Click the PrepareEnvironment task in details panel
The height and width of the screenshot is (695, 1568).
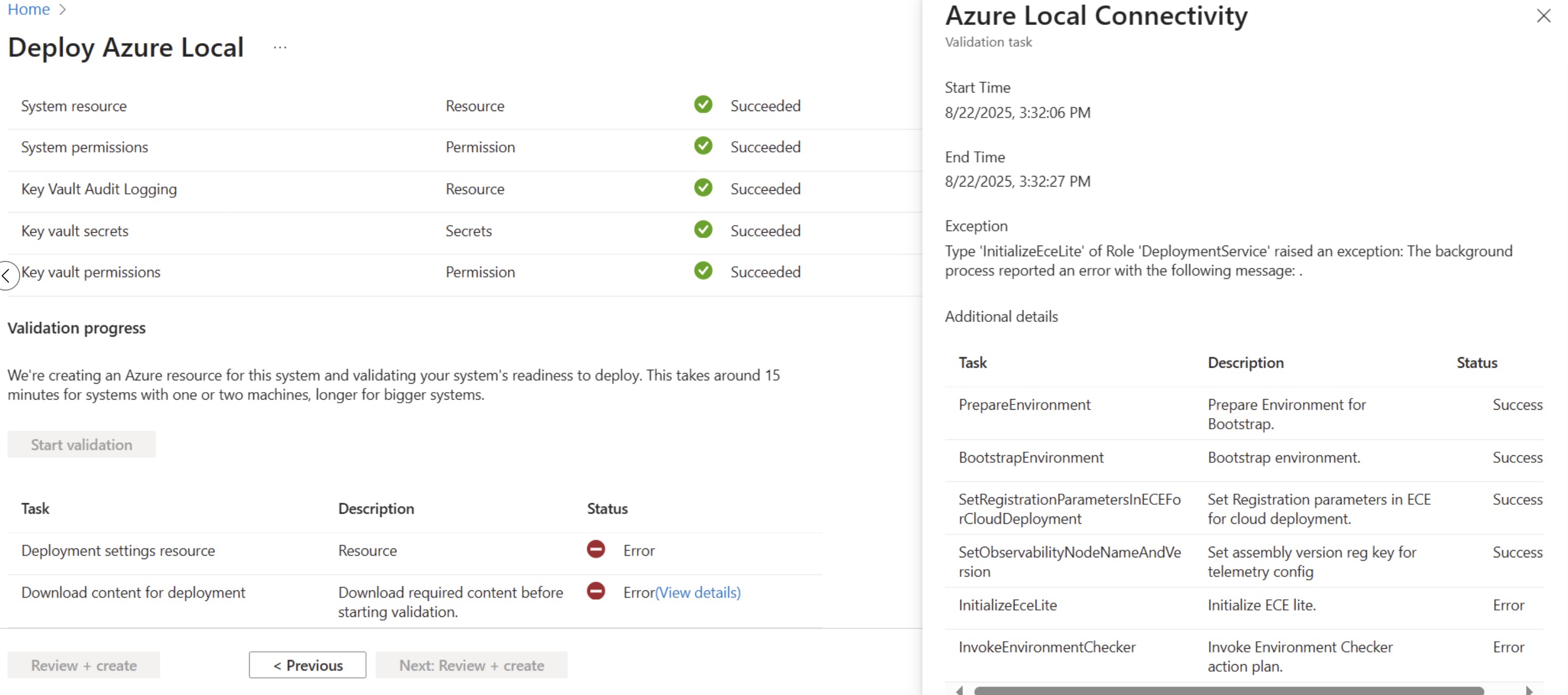tap(1025, 404)
